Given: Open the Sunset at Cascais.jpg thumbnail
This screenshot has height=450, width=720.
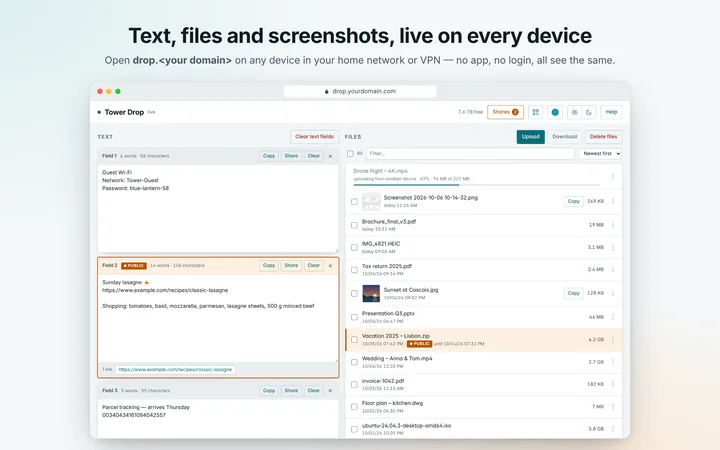Looking at the screenshot, I should coord(371,293).
